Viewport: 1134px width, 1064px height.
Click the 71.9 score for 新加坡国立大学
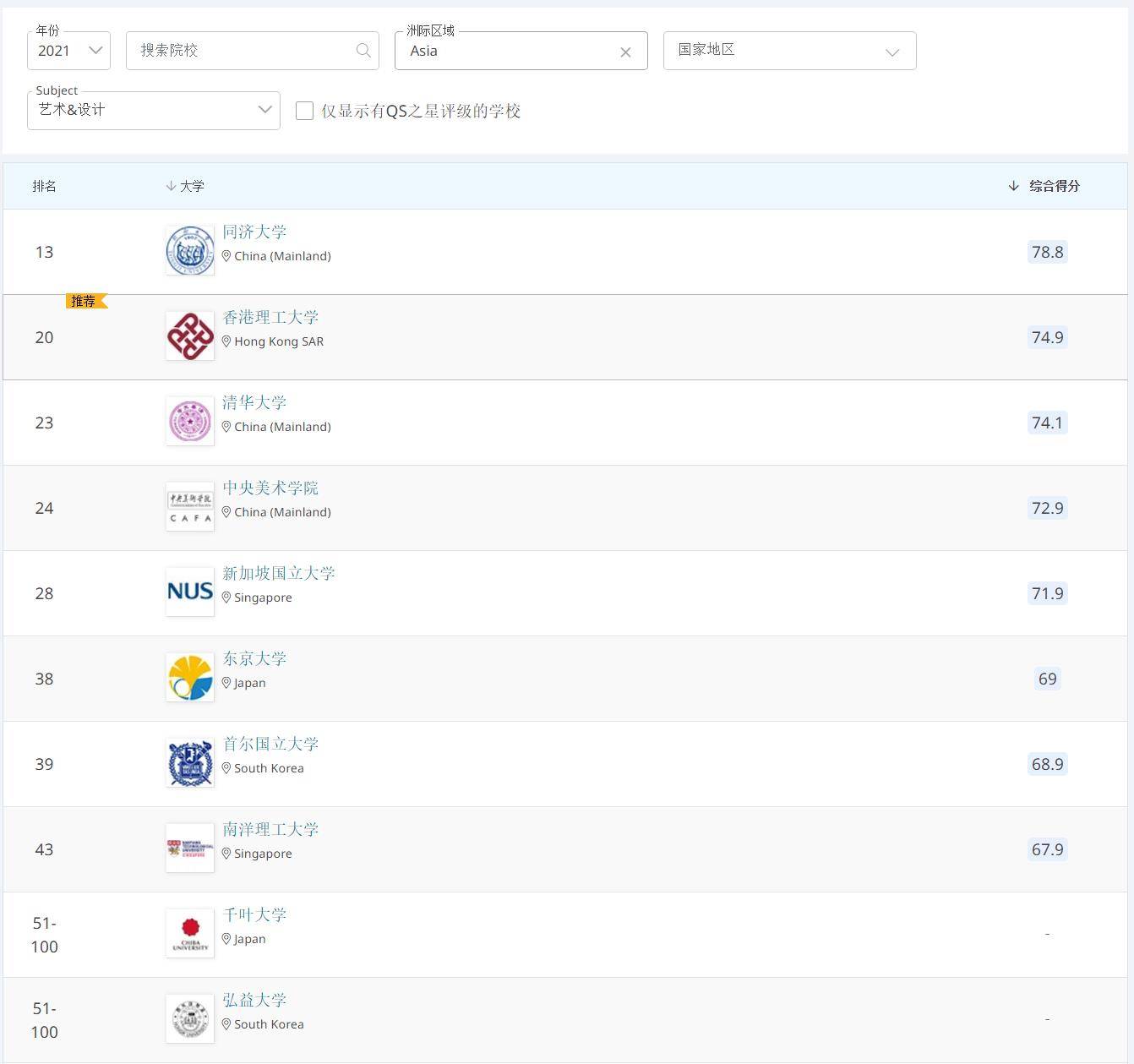point(1047,593)
